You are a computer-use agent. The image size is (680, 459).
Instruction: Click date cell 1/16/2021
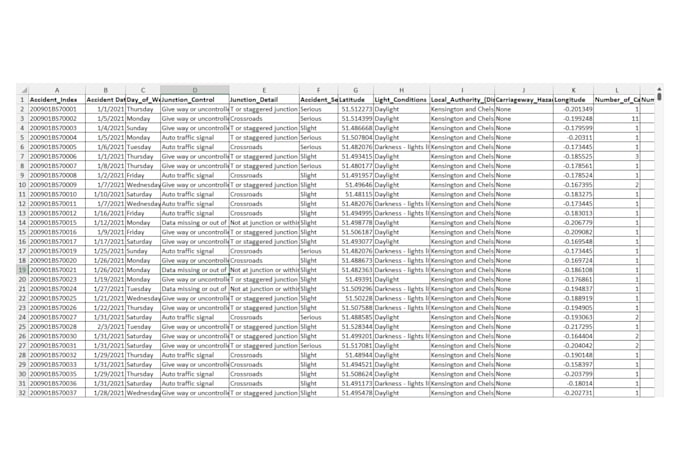point(105,213)
